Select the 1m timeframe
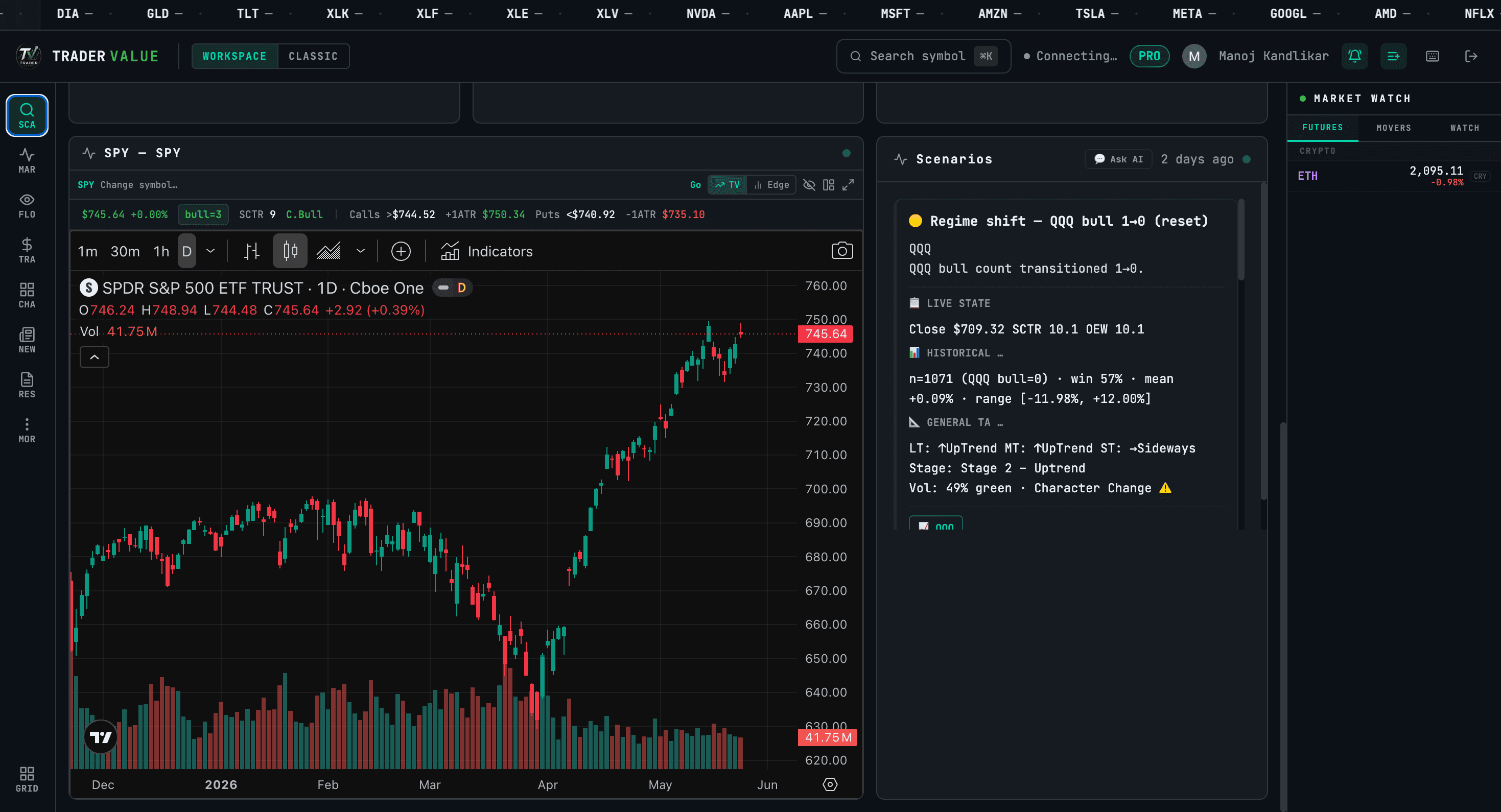This screenshot has width=1501, height=812. tap(87, 251)
